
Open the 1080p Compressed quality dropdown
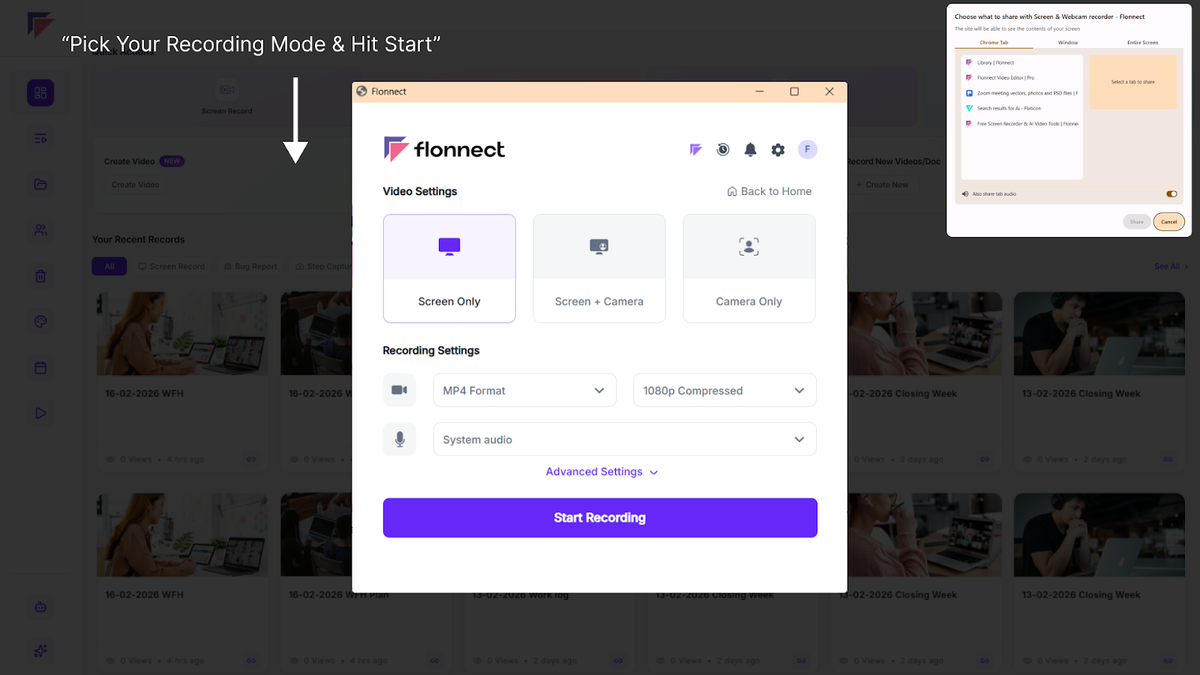coord(724,390)
